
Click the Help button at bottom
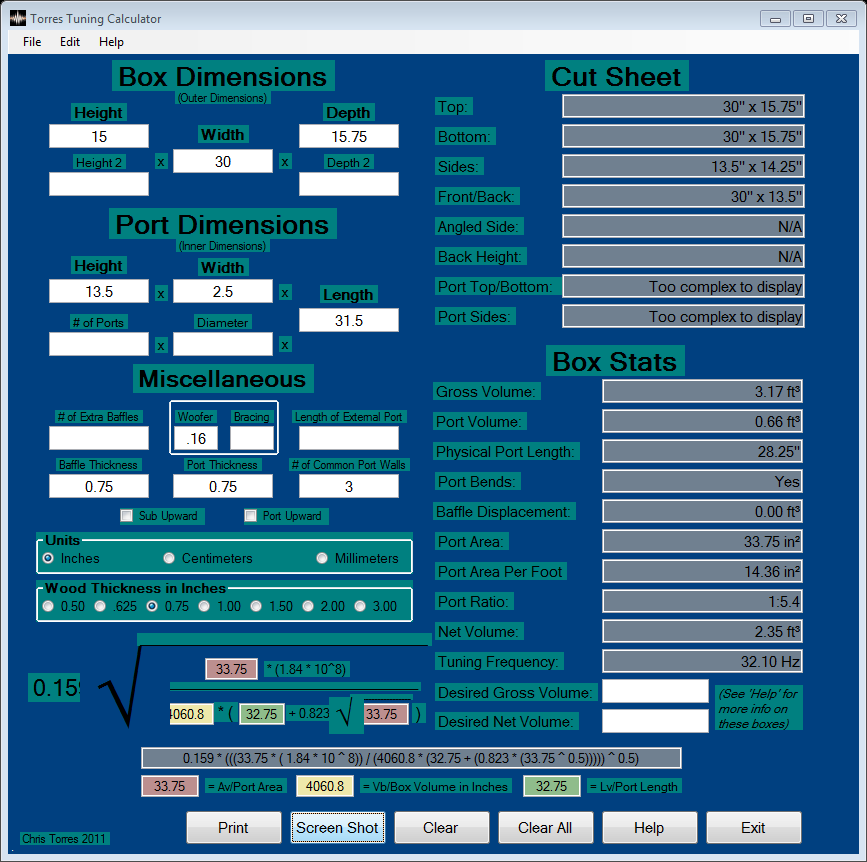[649, 828]
